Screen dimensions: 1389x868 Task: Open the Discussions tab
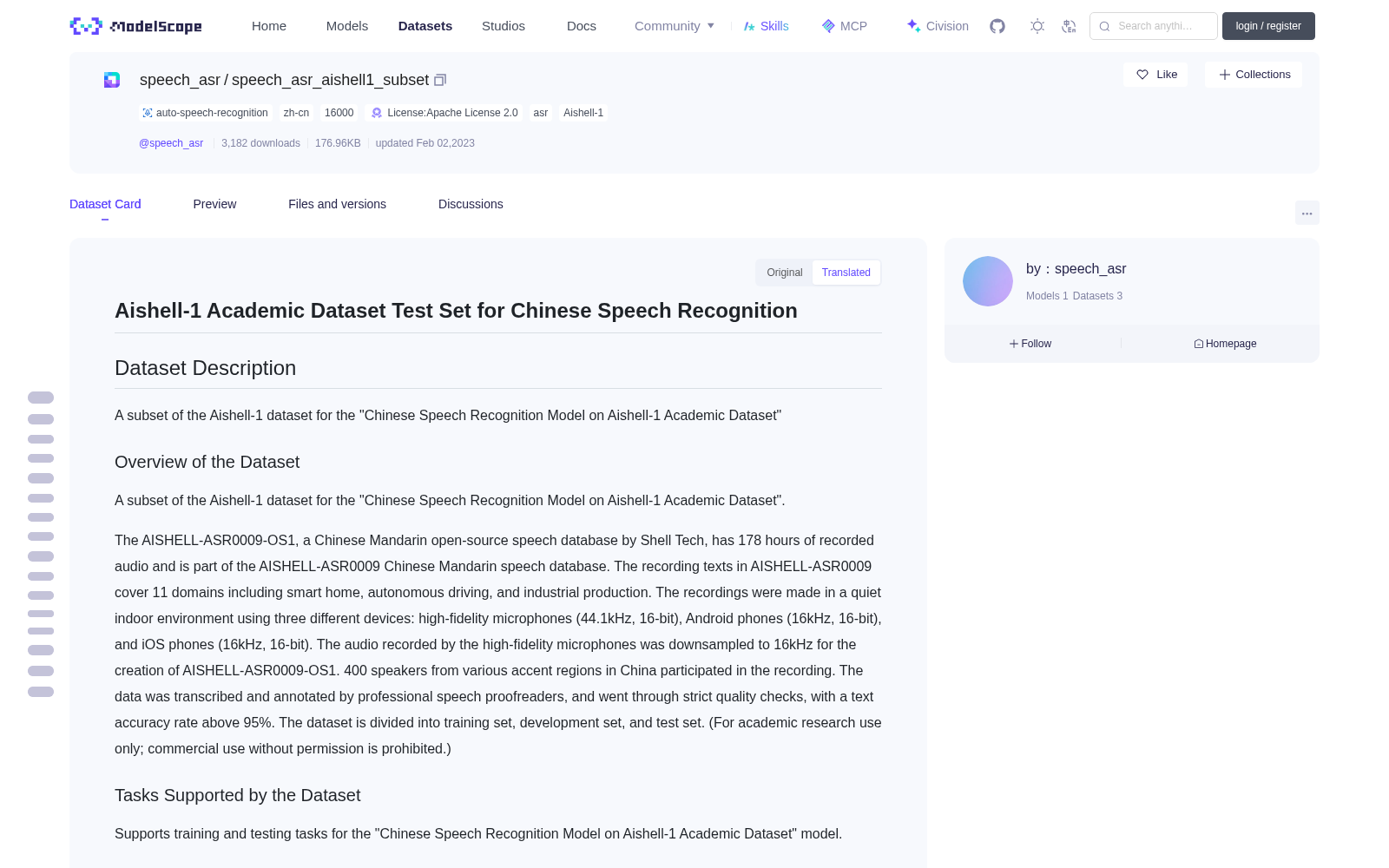(x=471, y=204)
